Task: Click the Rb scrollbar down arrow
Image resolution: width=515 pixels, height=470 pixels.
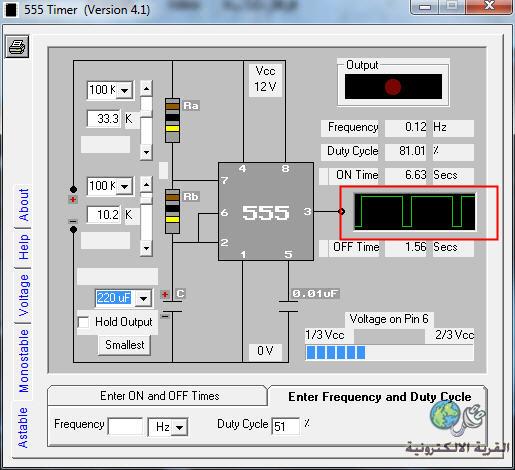Action: pos(146,248)
